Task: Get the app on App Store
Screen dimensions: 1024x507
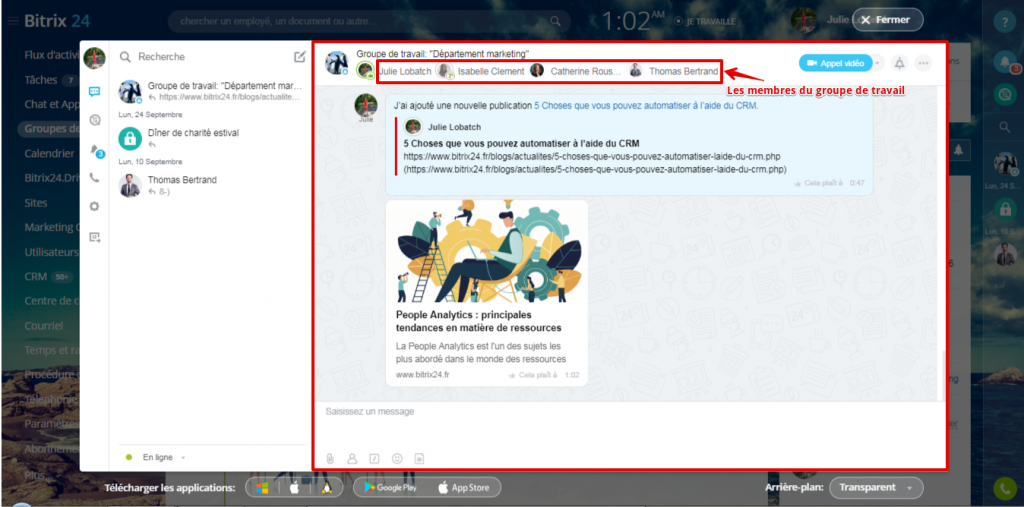Action: [x=462, y=487]
